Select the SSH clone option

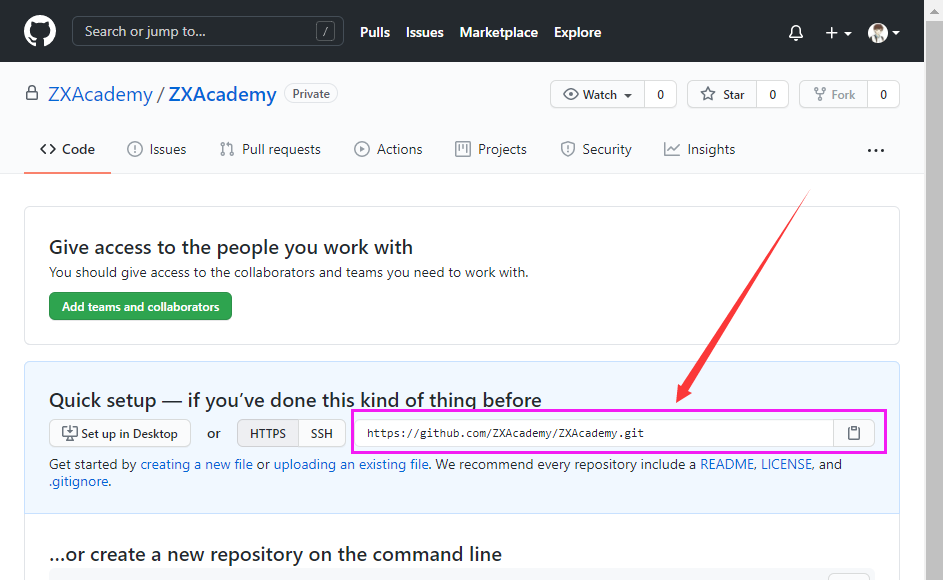pos(322,433)
